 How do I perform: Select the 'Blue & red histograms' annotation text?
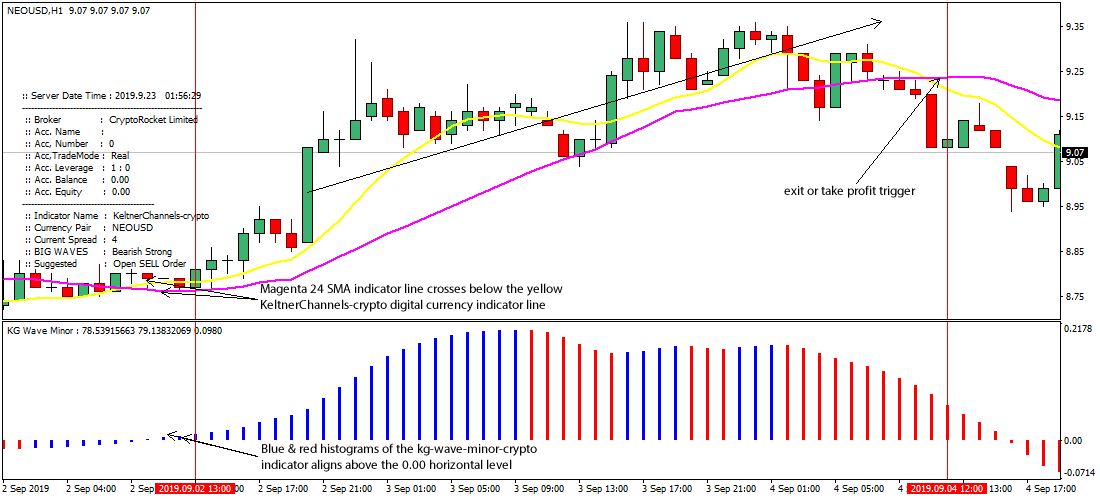(399, 450)
